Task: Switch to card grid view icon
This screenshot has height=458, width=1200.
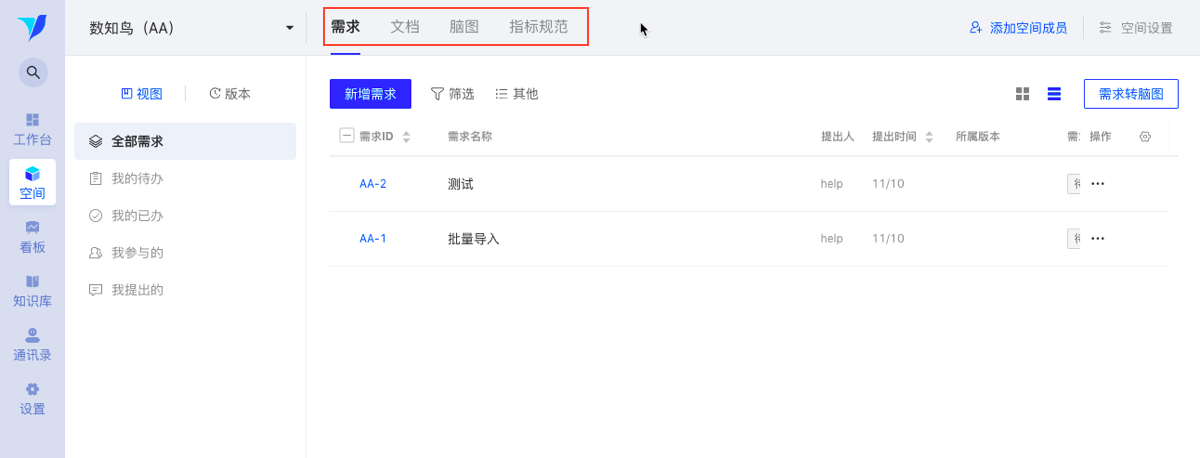Action: click(x=1022, y=94)
